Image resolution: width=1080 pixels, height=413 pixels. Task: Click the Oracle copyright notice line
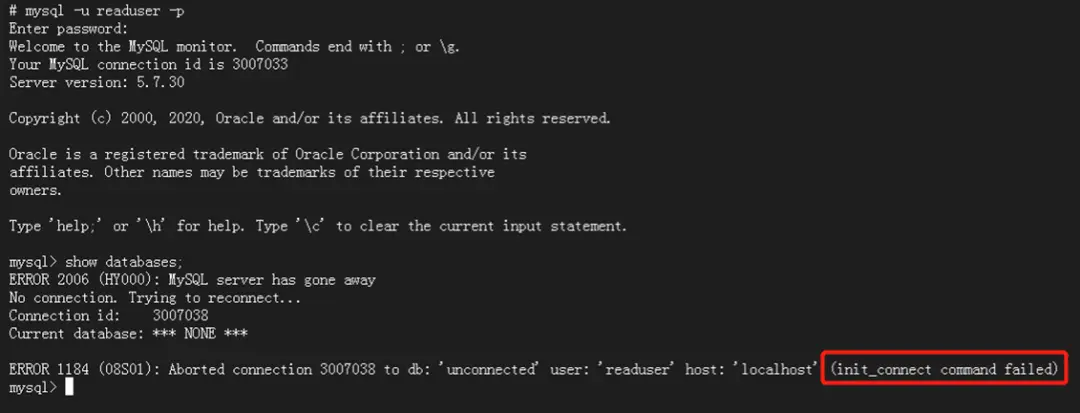(x=309, y=118)
